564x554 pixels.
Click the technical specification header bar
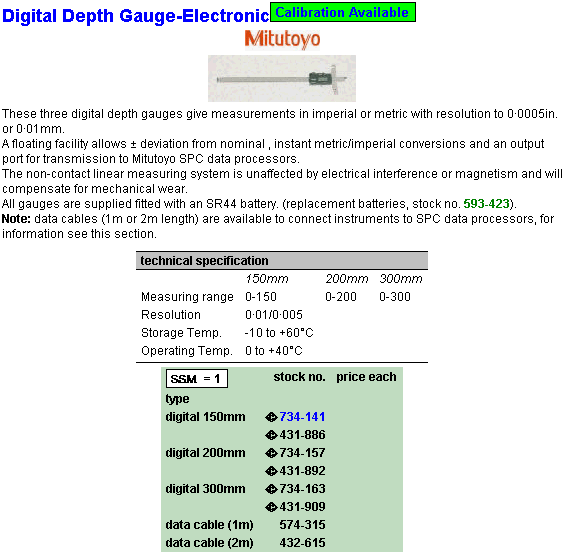(x=282, y=261)
